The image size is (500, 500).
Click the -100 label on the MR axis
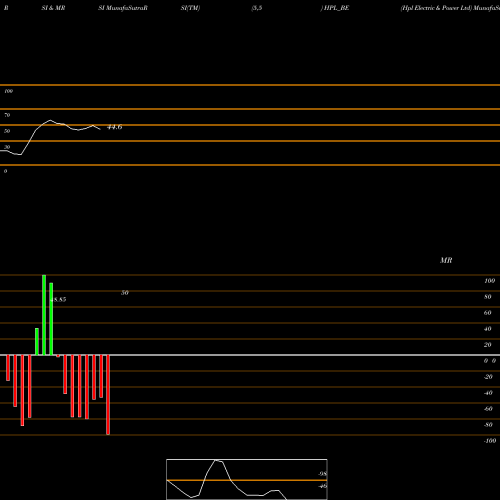(490, 441)
